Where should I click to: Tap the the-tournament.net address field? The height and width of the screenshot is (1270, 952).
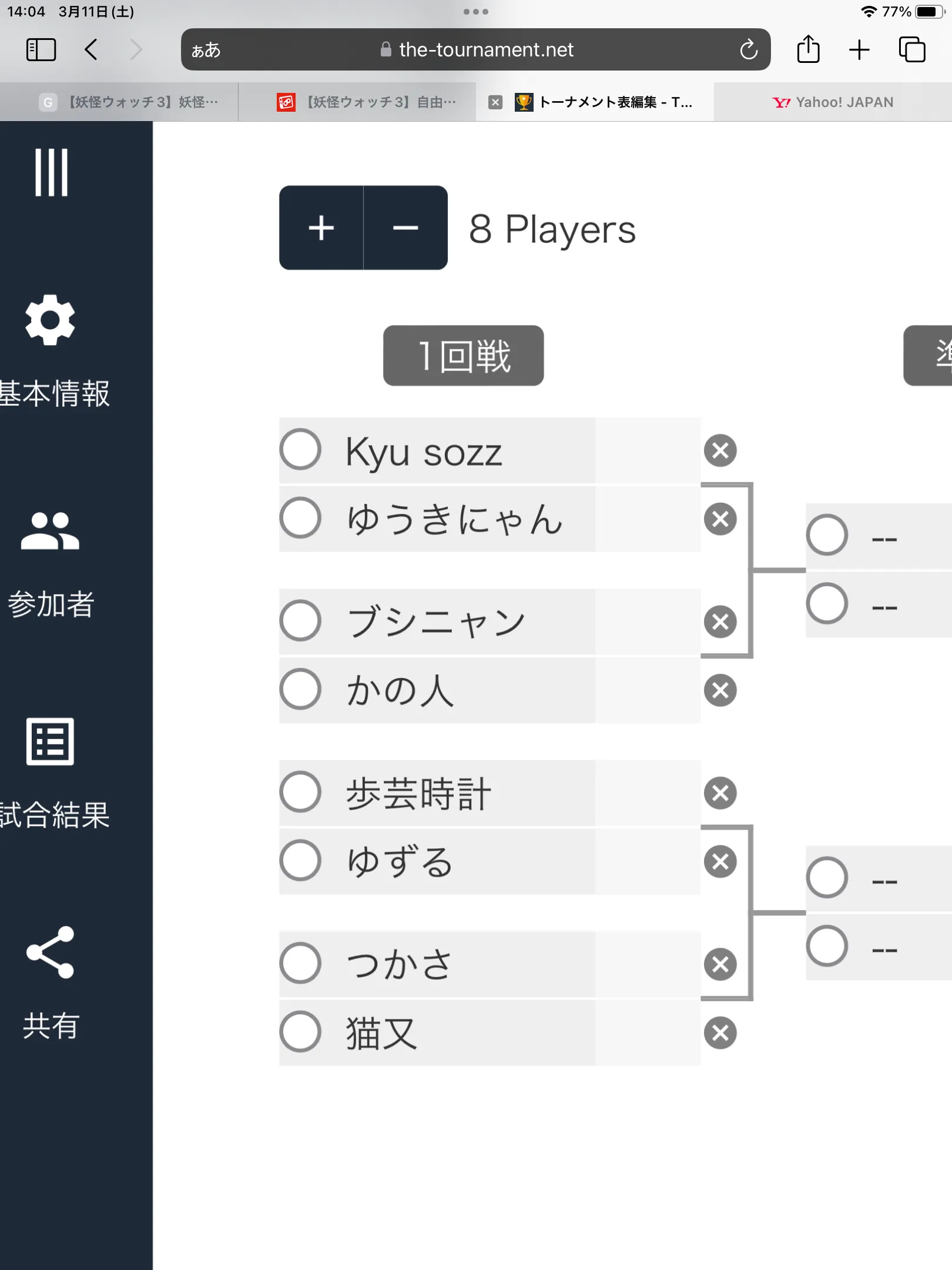(x=476, y=49)
